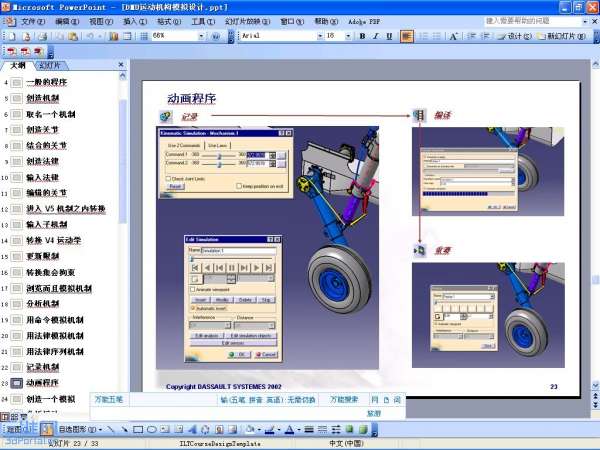Toggle Bold formatting
This screenshot has height=450, width=600.
tap(361, 36)
